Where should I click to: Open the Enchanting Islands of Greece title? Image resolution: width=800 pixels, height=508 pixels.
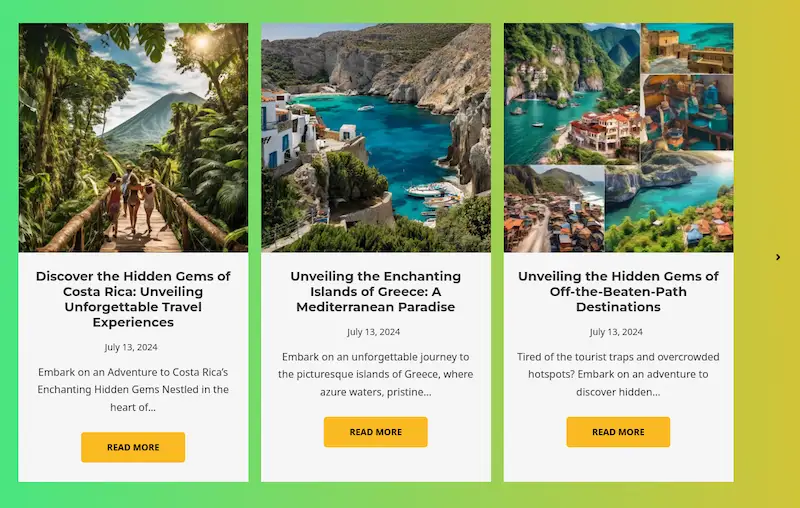pyautogui.click(x=376, y=291)
